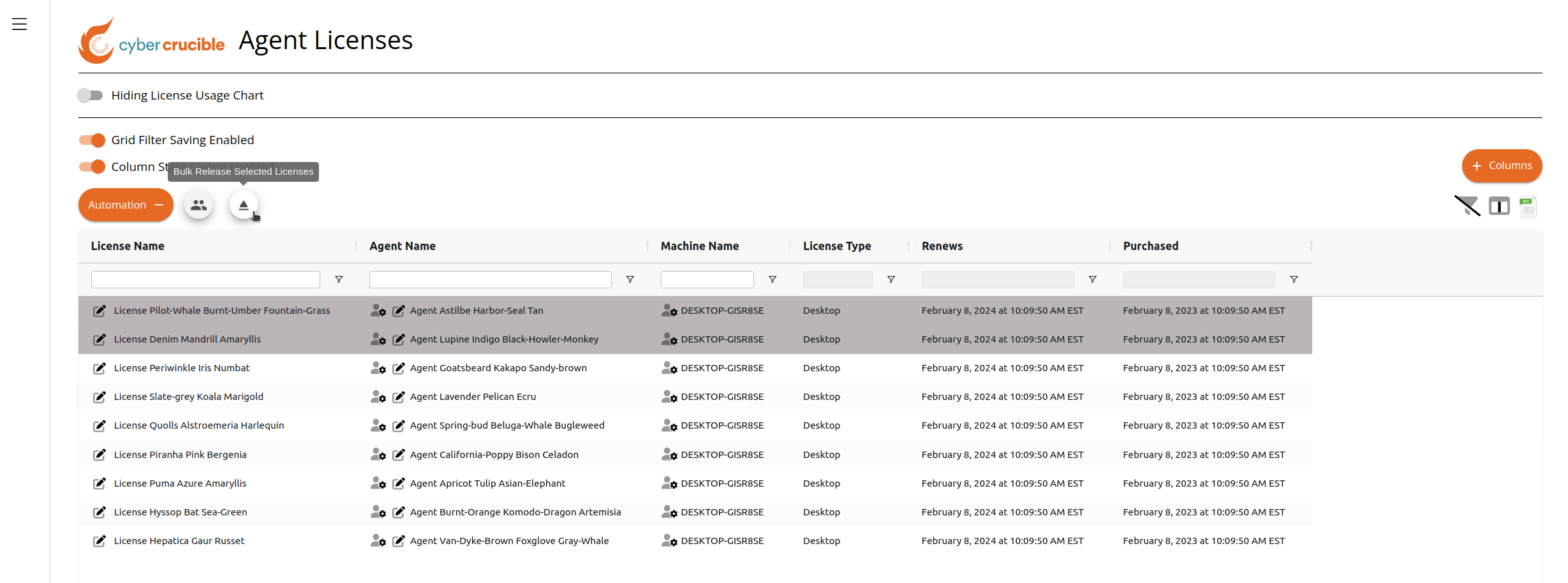
Task: Toggle the License Usage Chart switch
Action: click(90, 95)
